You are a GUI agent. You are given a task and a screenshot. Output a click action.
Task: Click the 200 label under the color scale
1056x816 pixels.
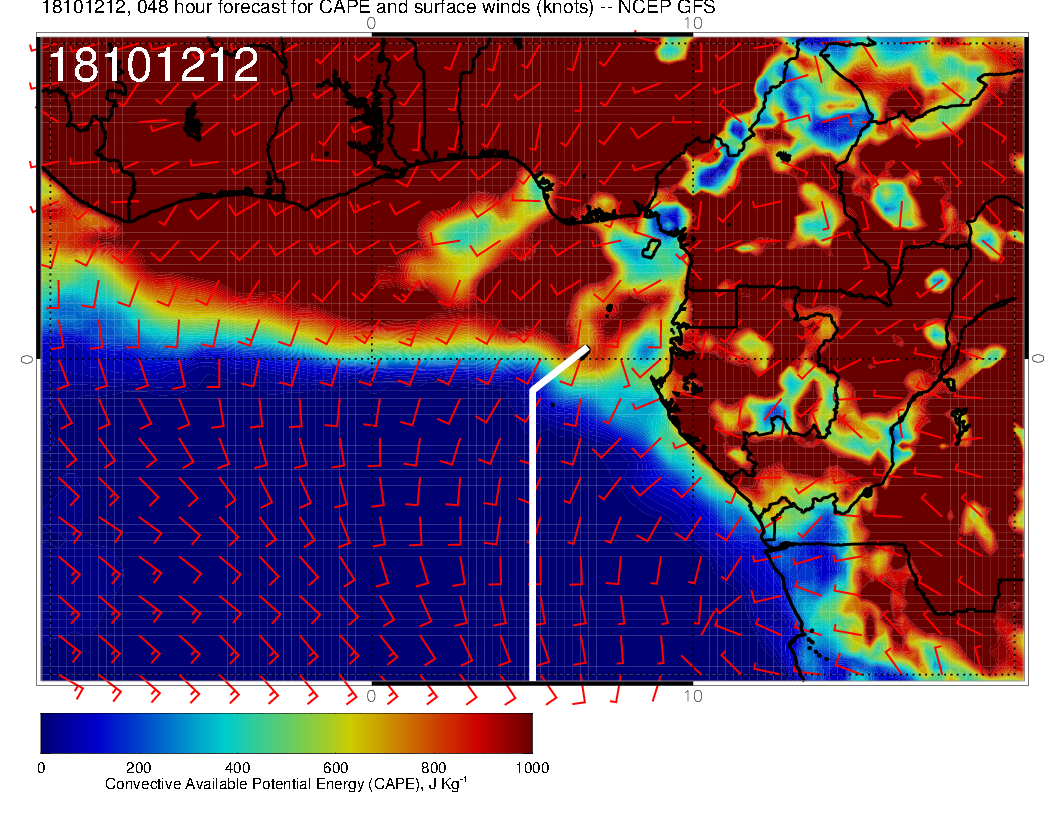pyautogui.click(x=139, y=768)
